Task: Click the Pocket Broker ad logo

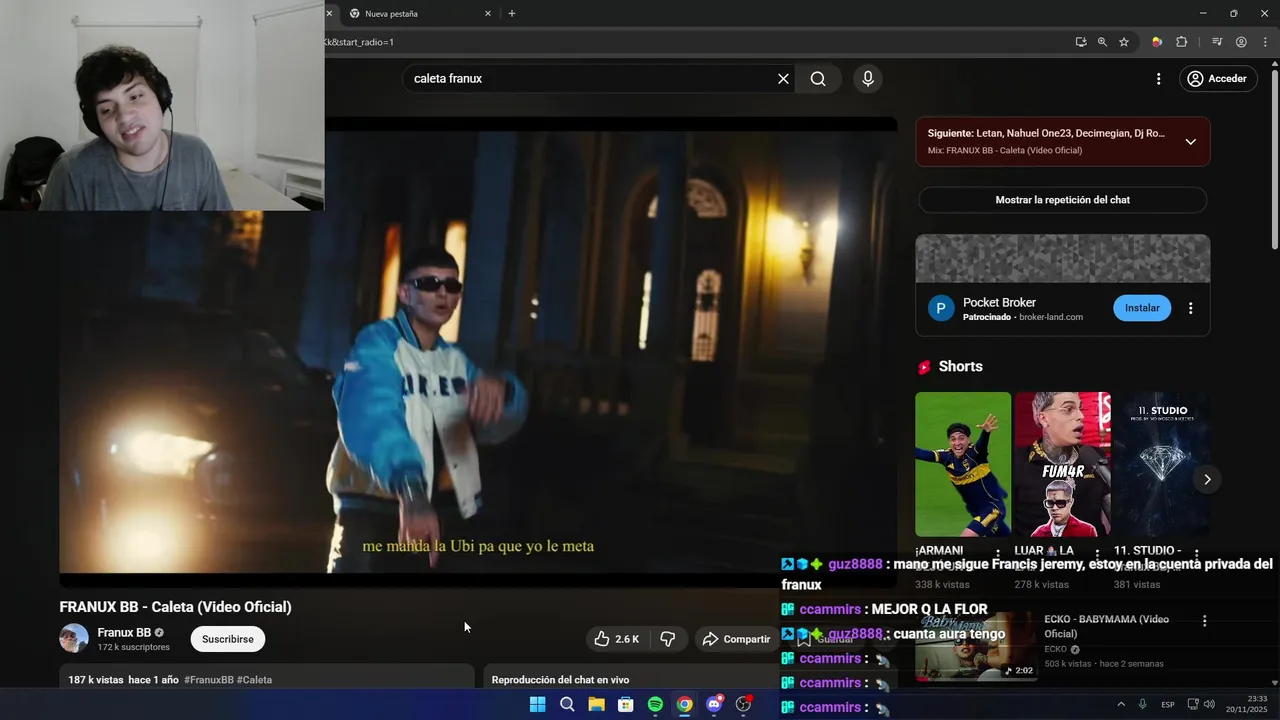Action: (x=941, y=308)
